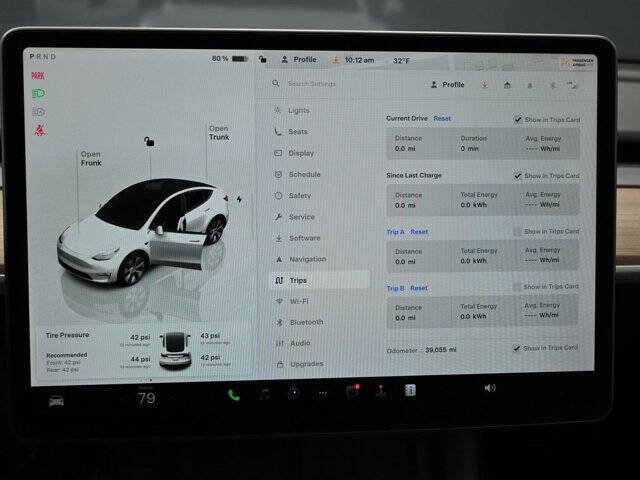Tap the Odometer 39,055 mi reading
Screen dimensions: 640x480
(x=421, y=350)
